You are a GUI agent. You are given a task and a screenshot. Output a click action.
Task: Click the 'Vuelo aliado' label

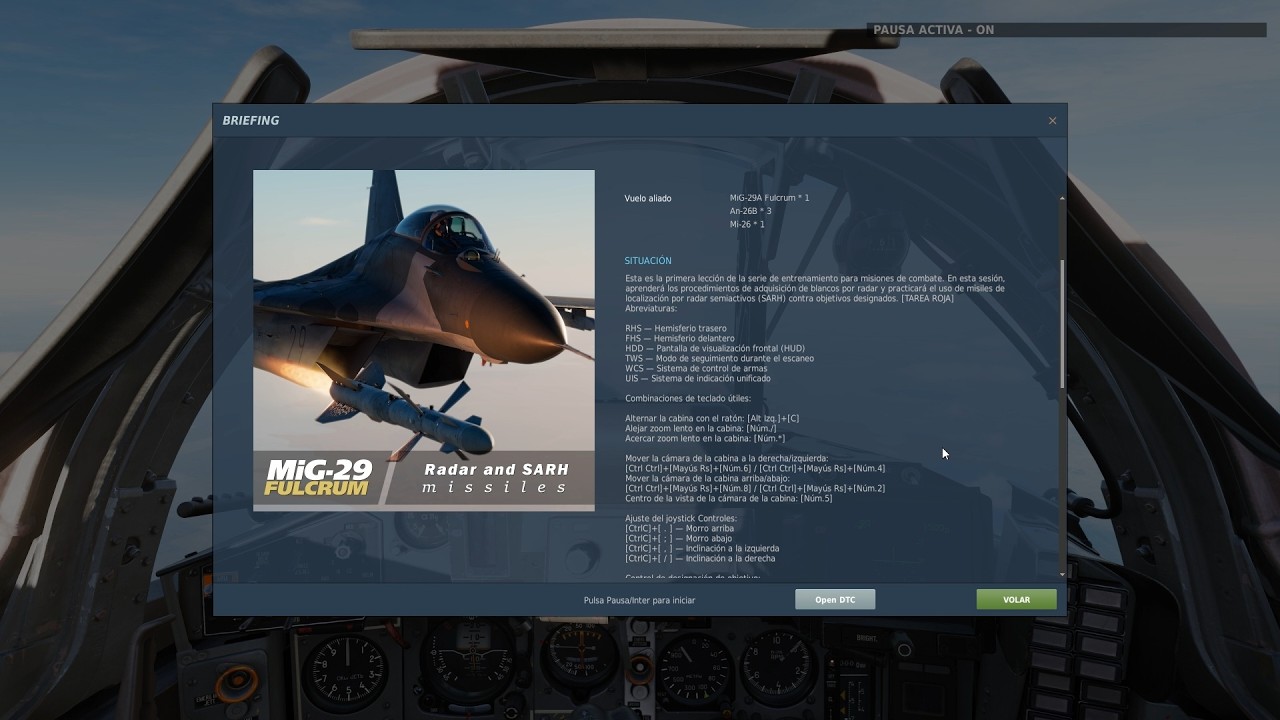648,198
